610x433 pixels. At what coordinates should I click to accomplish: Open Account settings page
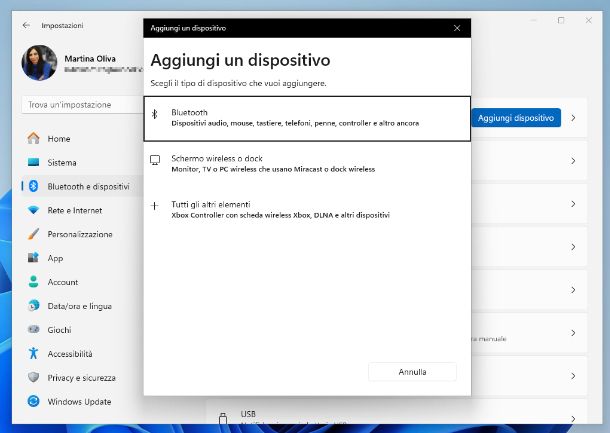[x=63, y=282]
